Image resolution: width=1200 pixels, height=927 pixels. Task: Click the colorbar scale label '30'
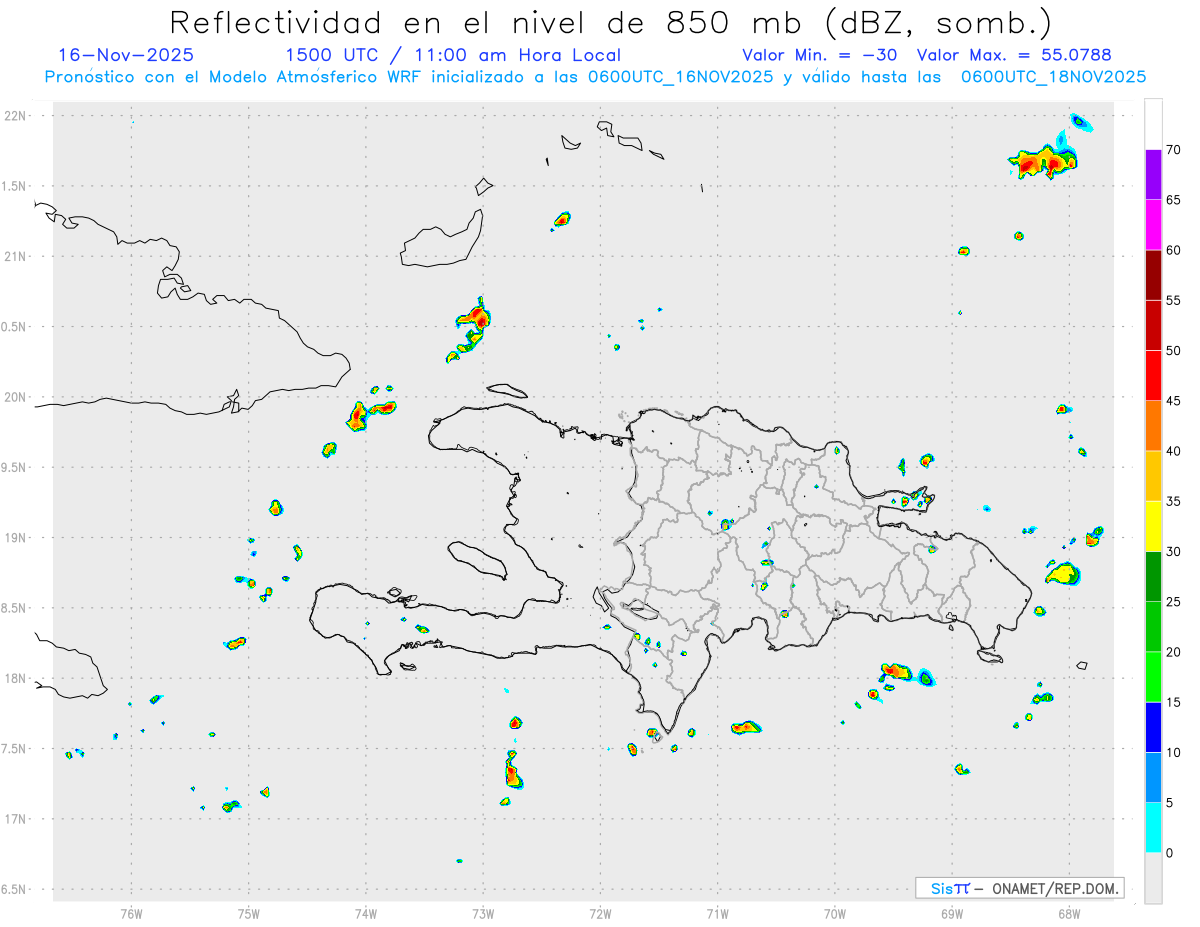1175,552
